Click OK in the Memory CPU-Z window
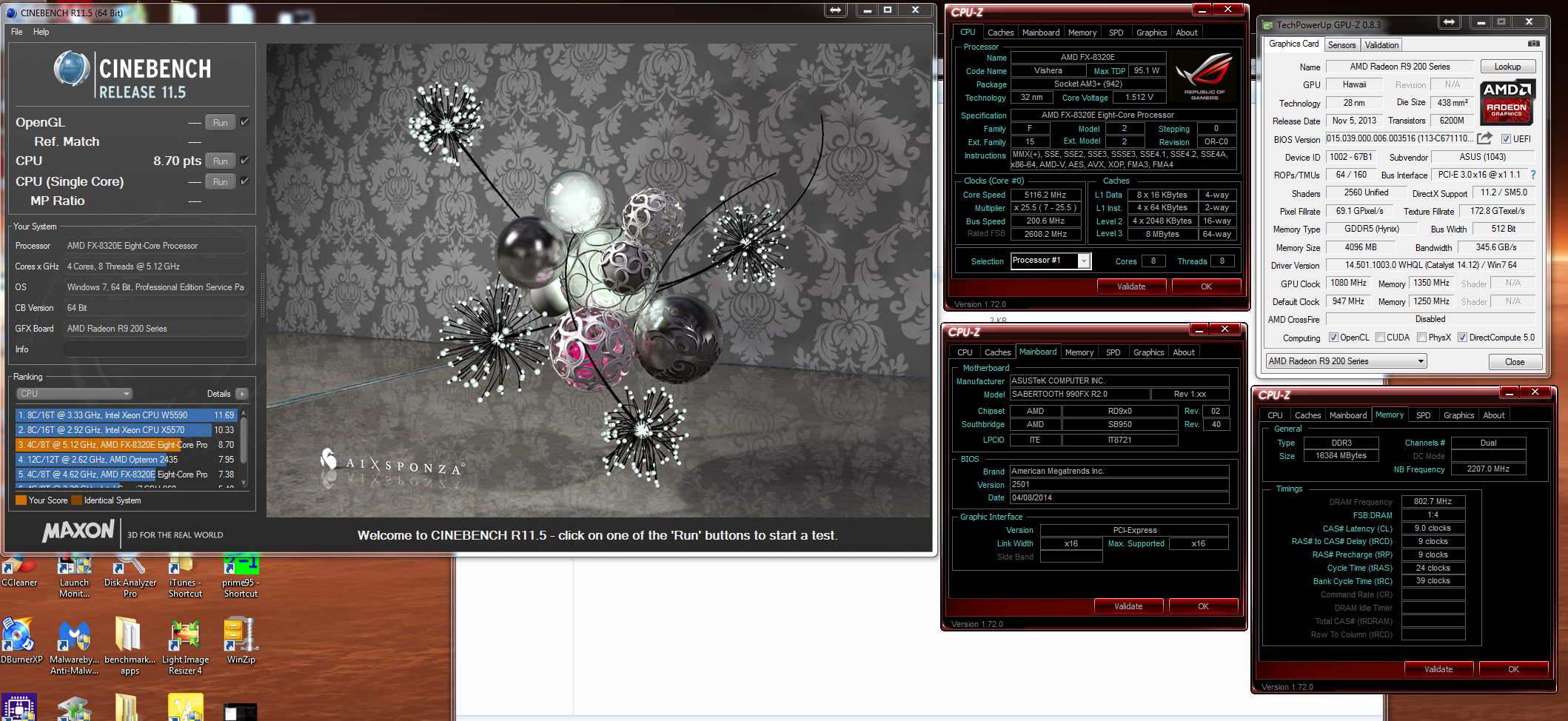This screenshot has width=1568, height=721. pyautogui.click(x=1513, y=669)
